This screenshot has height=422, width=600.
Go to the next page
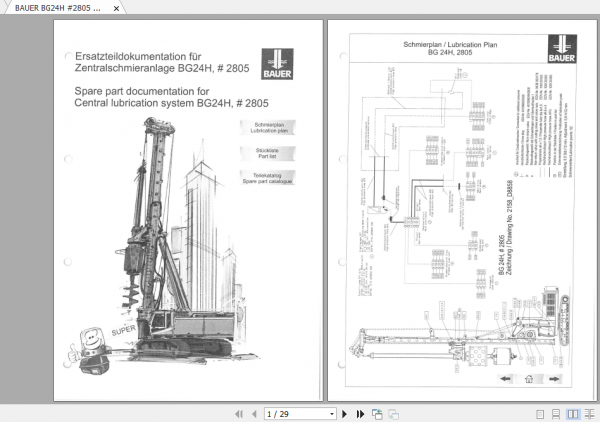point(344,414)
